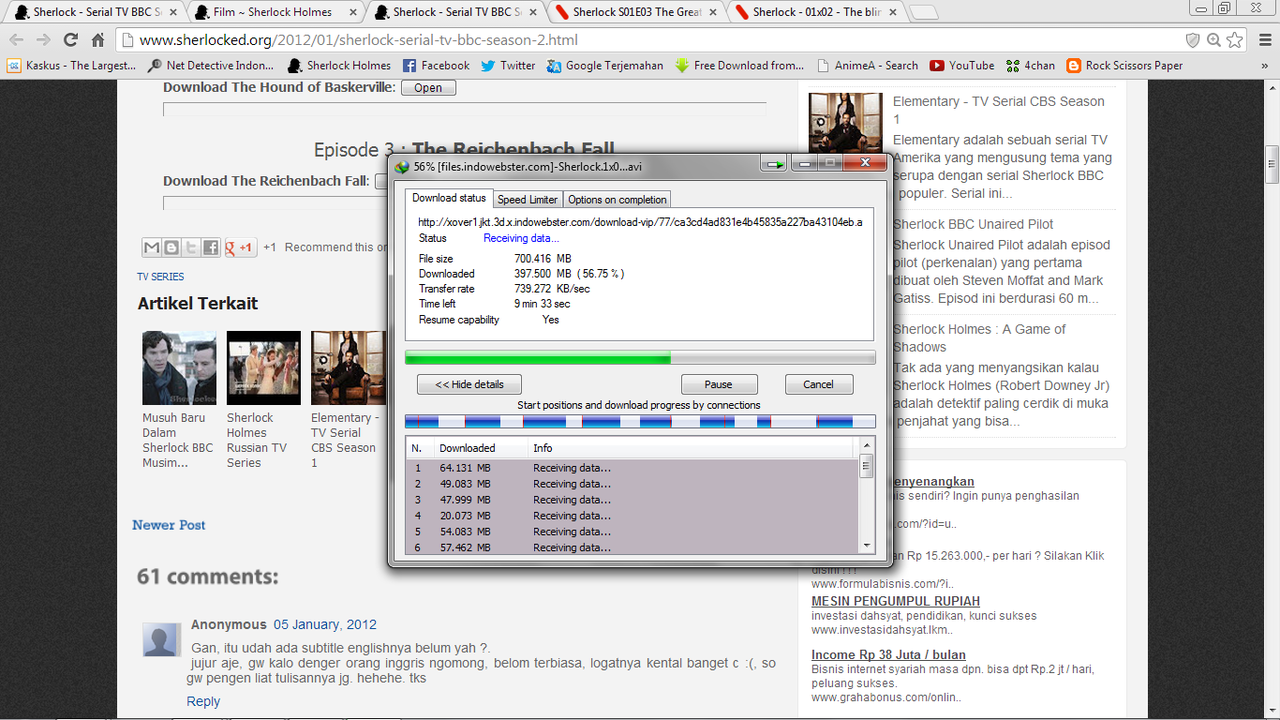Open the Google Terjemahan bookmark
This screenshot has height=720, width=1280.
tap(605, 65)
